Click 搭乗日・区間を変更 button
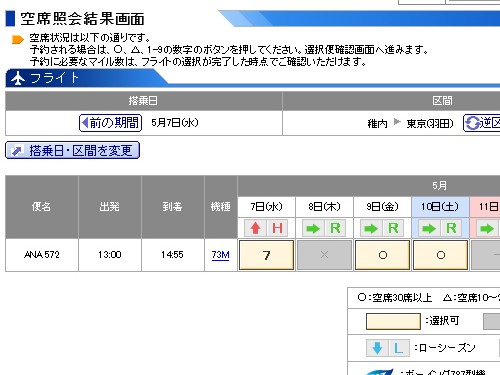Image resolution: width=500 pixels, height=375 pixels. click(x=72, y=151)
